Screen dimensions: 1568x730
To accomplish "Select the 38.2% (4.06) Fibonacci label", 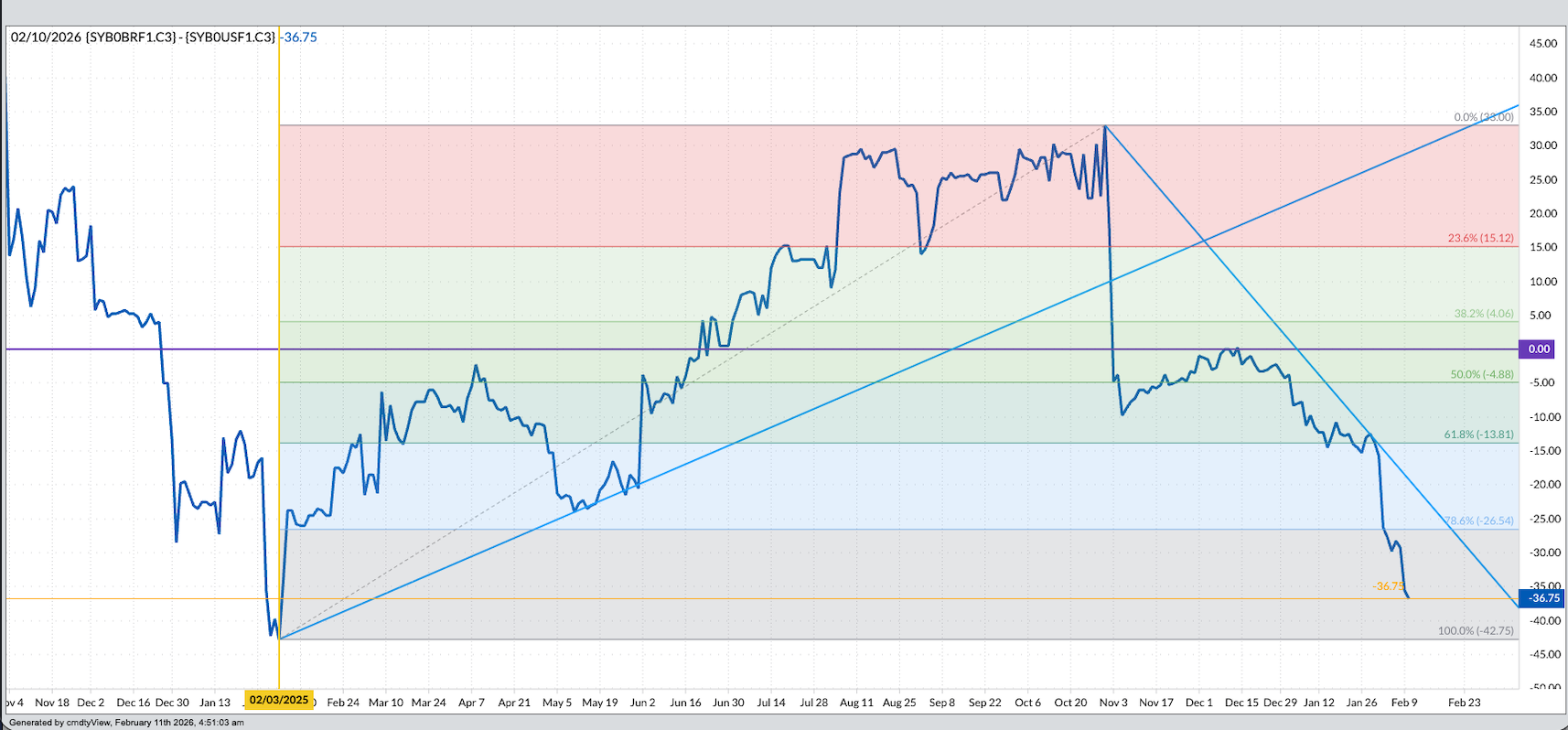I will click(x=1483, y=314).
